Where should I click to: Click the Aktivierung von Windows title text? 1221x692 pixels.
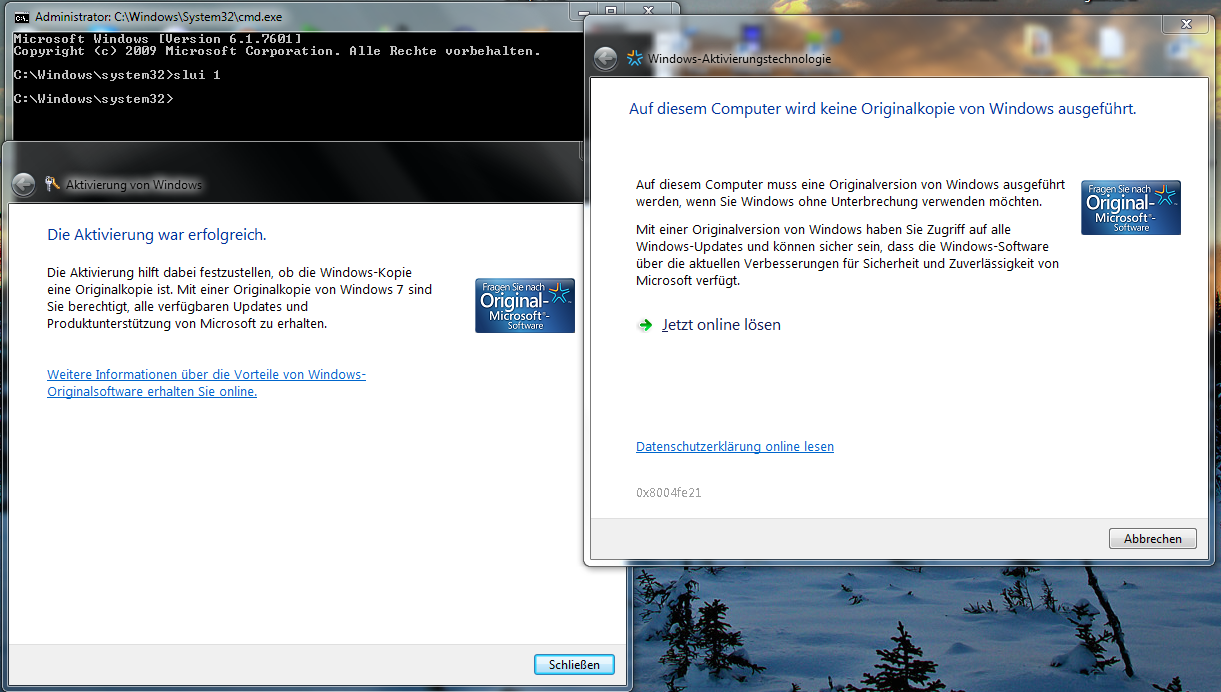[x=134, y=185]
